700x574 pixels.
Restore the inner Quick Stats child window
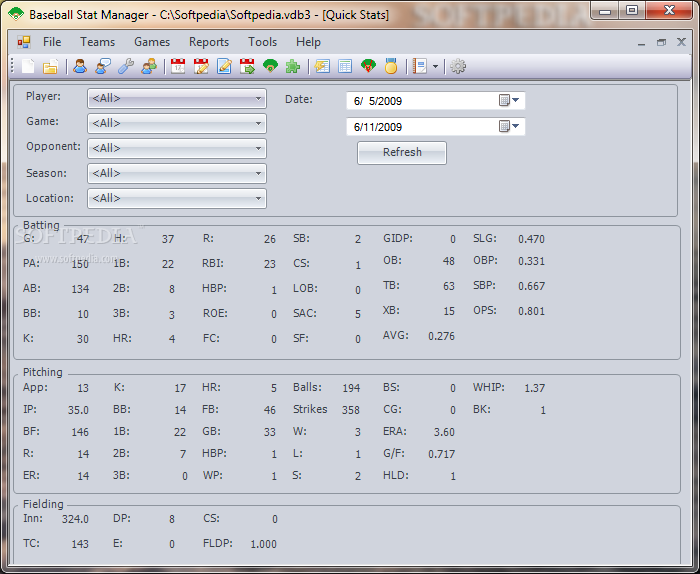tap(661, 42)
